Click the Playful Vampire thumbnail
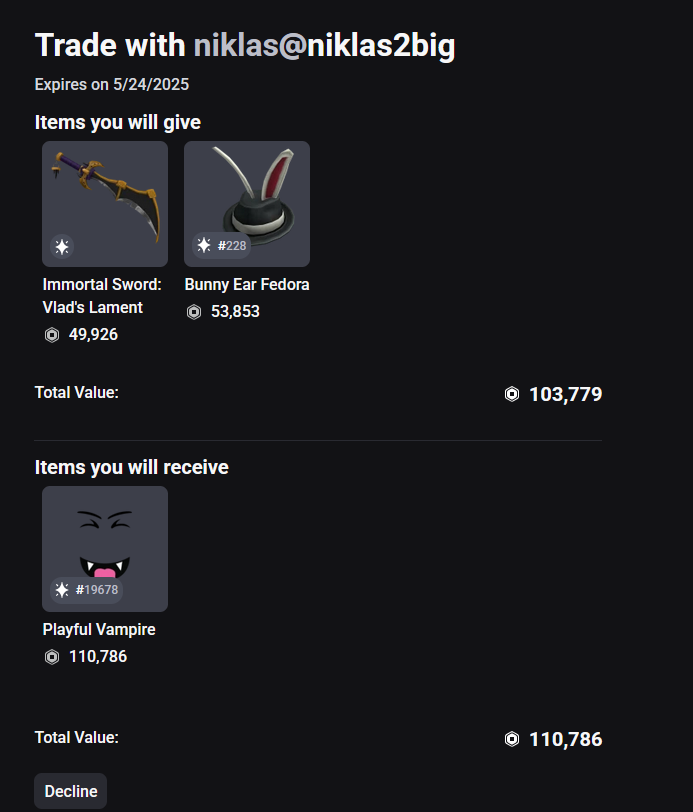Screen dimensions: 693x812 pos(104,548)
